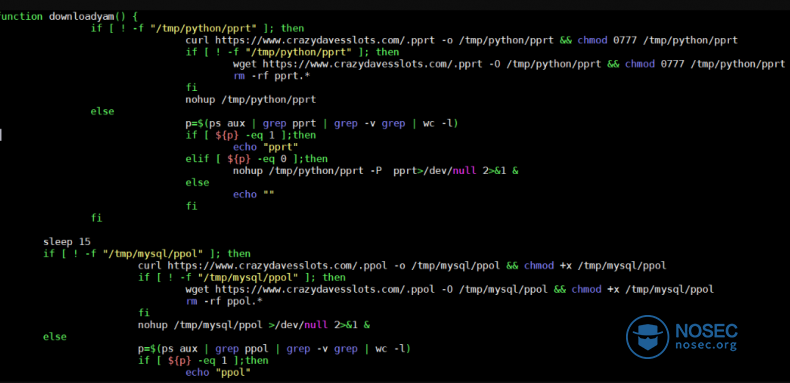
Task: Select the wget line downloading .pprt
Action: (509, 64)
